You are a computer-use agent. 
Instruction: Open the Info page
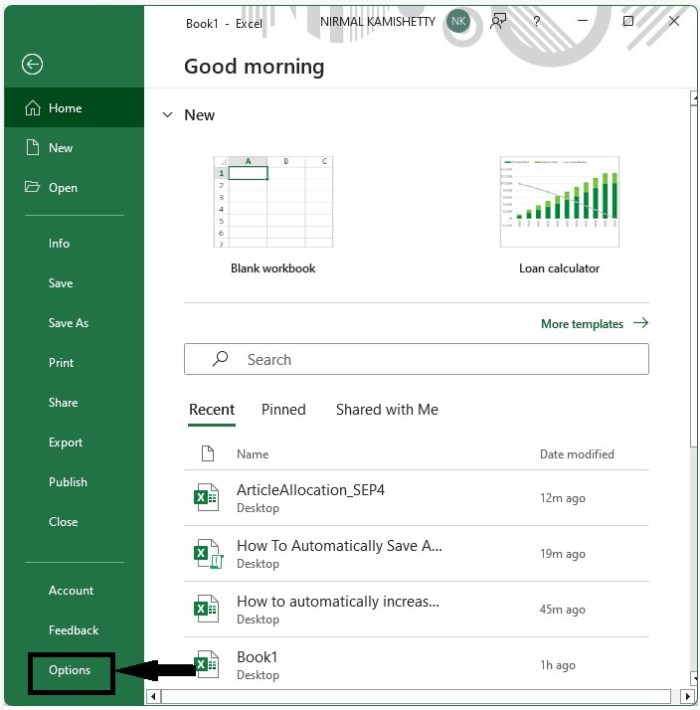tap(59, 244)
